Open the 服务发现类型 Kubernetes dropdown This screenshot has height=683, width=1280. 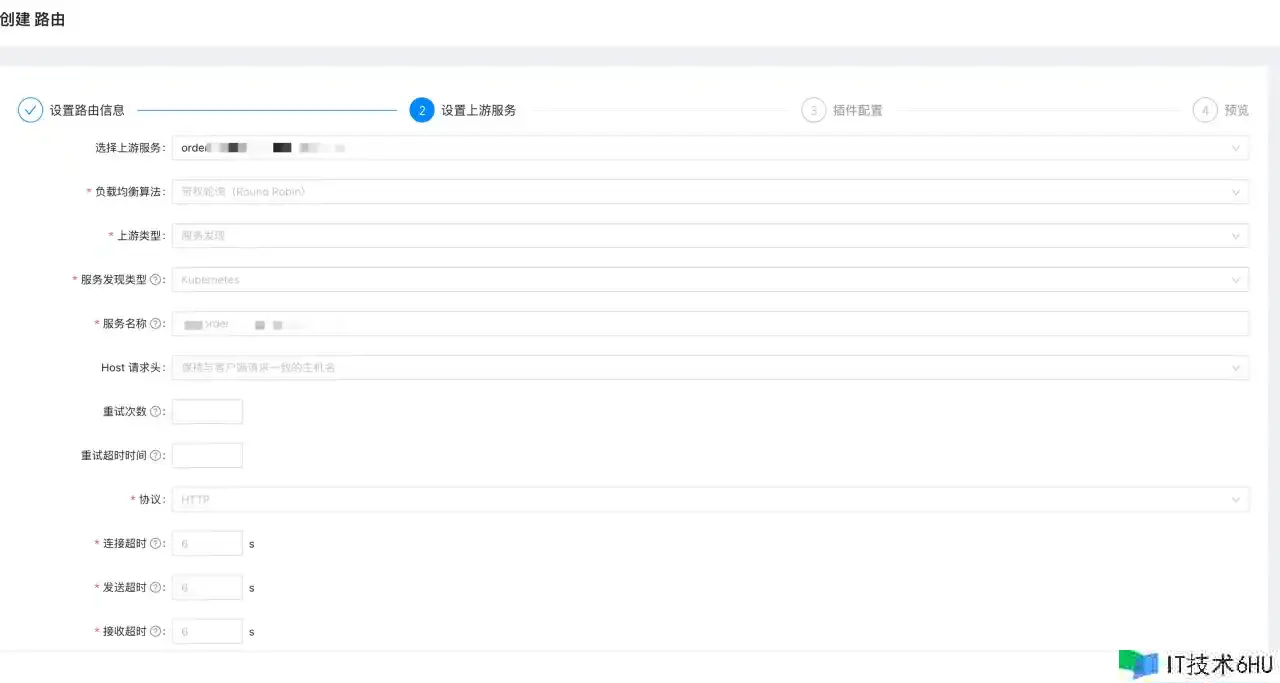710,280
